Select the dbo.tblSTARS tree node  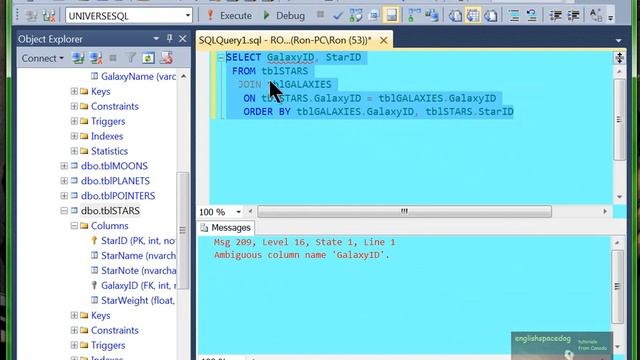coord(110,211)
